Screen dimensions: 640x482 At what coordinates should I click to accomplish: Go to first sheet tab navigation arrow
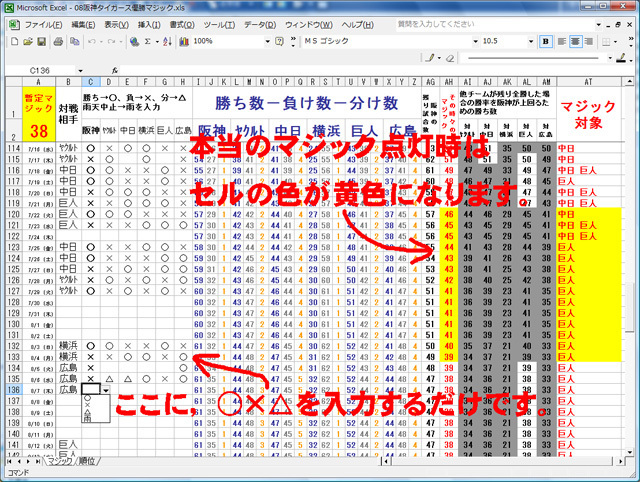click(9, 462)
